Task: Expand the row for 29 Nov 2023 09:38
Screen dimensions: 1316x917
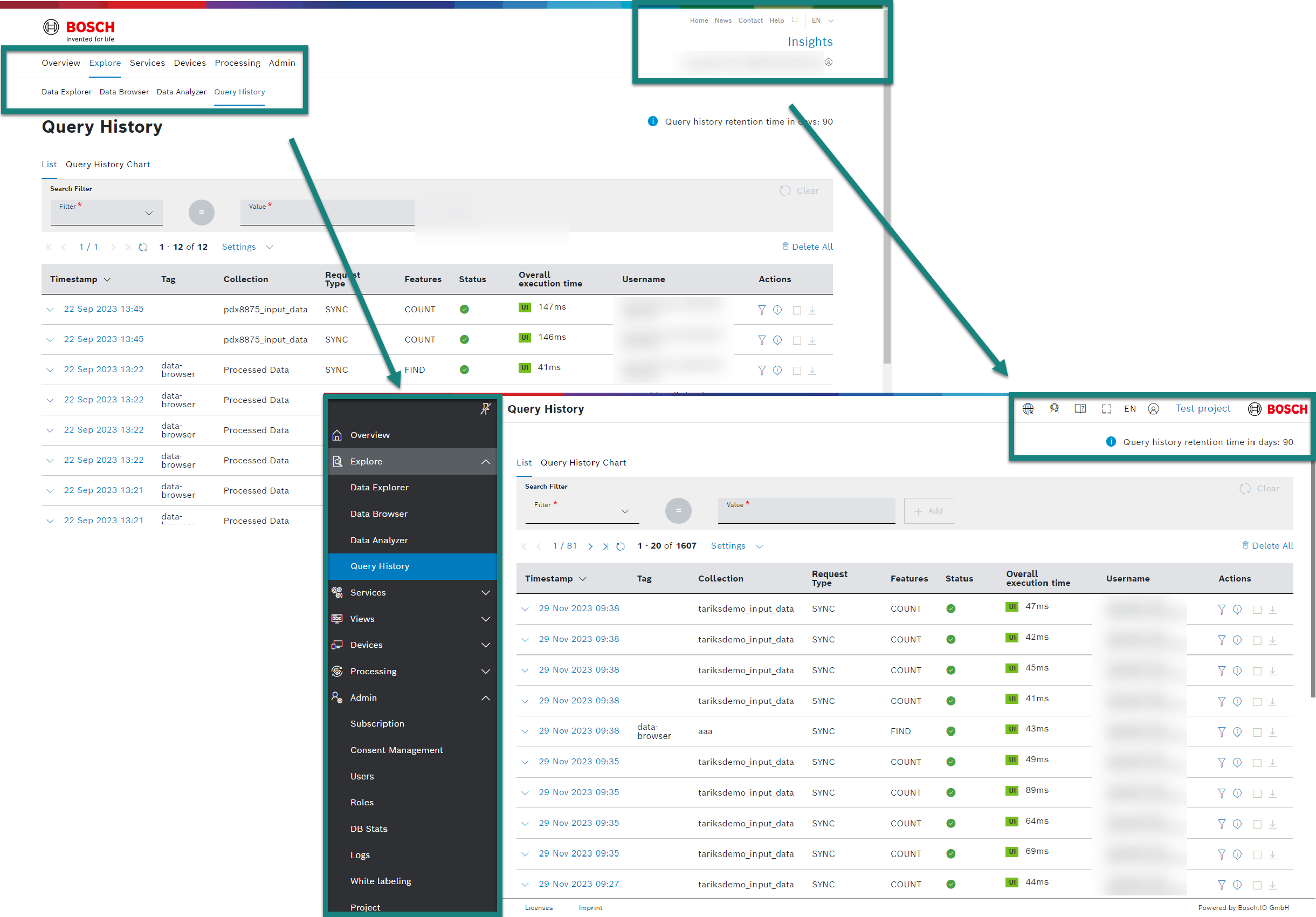Action: [x=525, y=607]
